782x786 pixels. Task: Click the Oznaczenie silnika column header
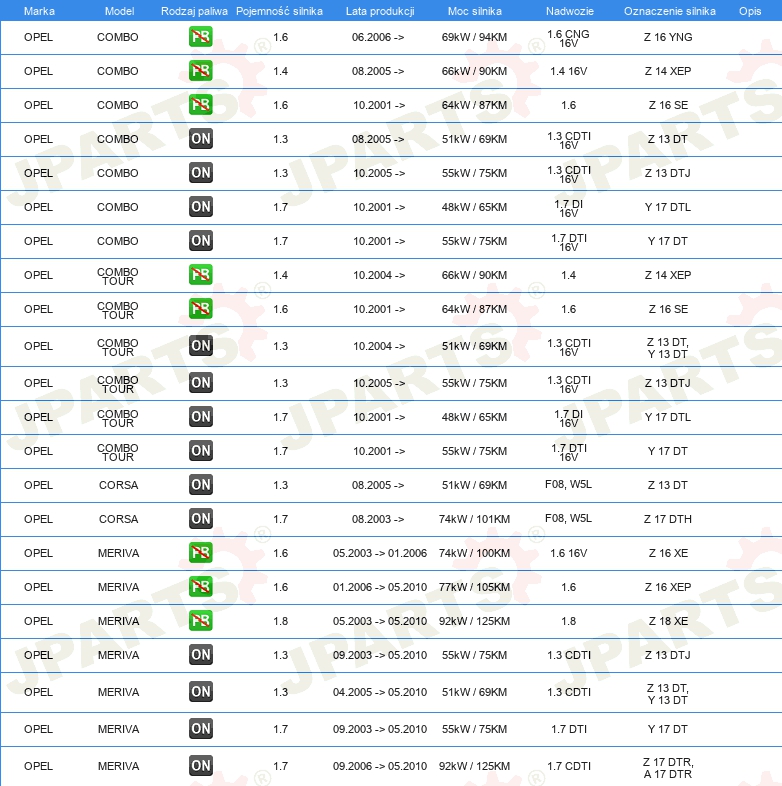(x=670, y=11)
